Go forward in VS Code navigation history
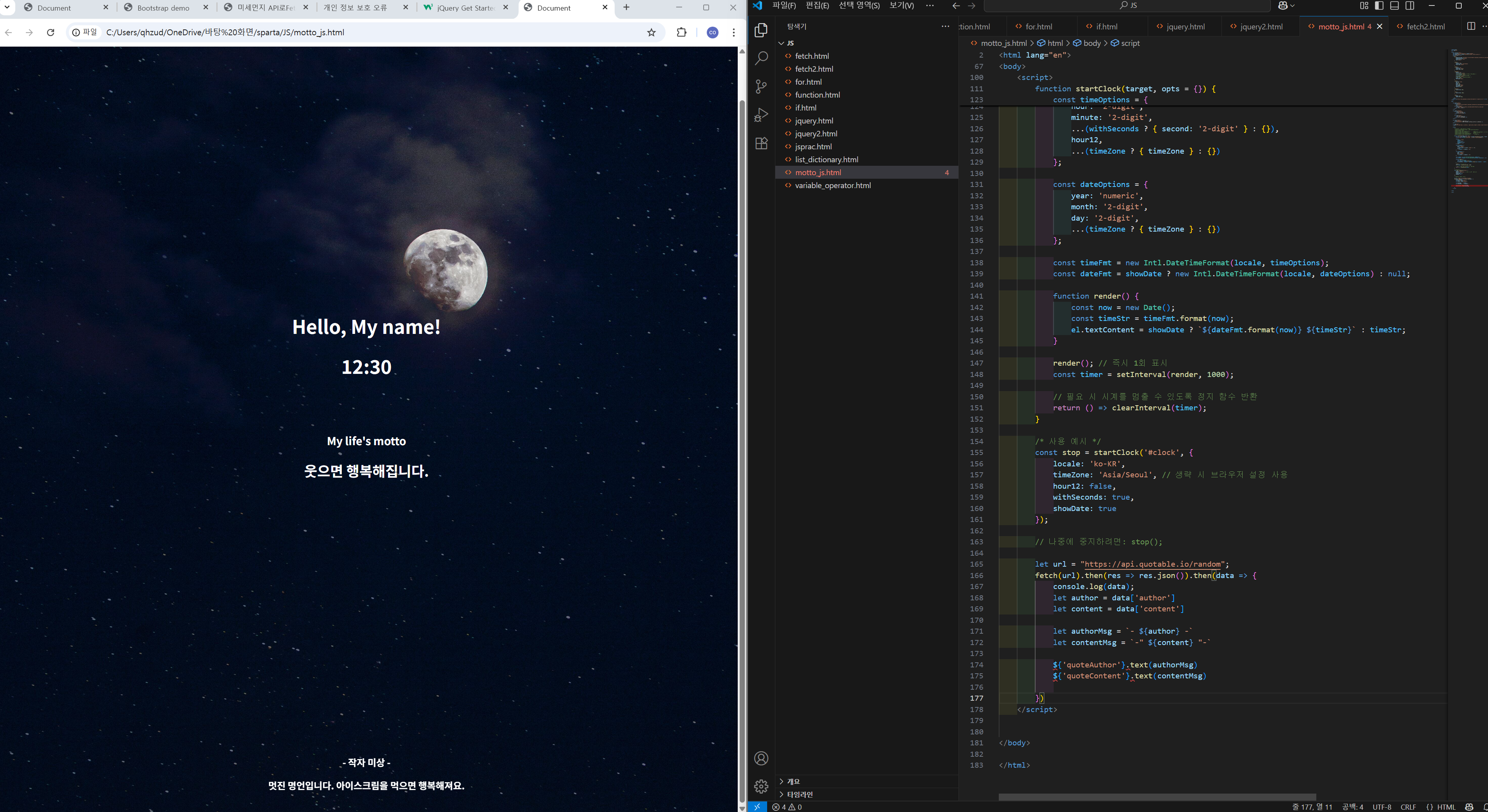 (972, 6)
